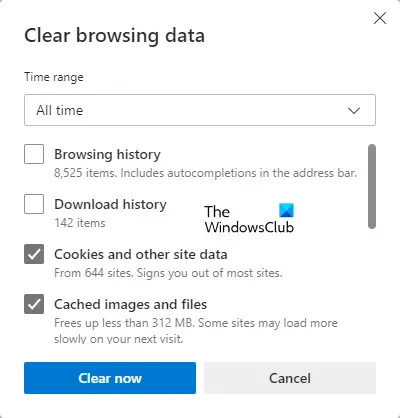Image resolution: width=400 pixels, height=418 pixels.
Task: Open the All time range dropdown
Action: [x=200, y=110]
